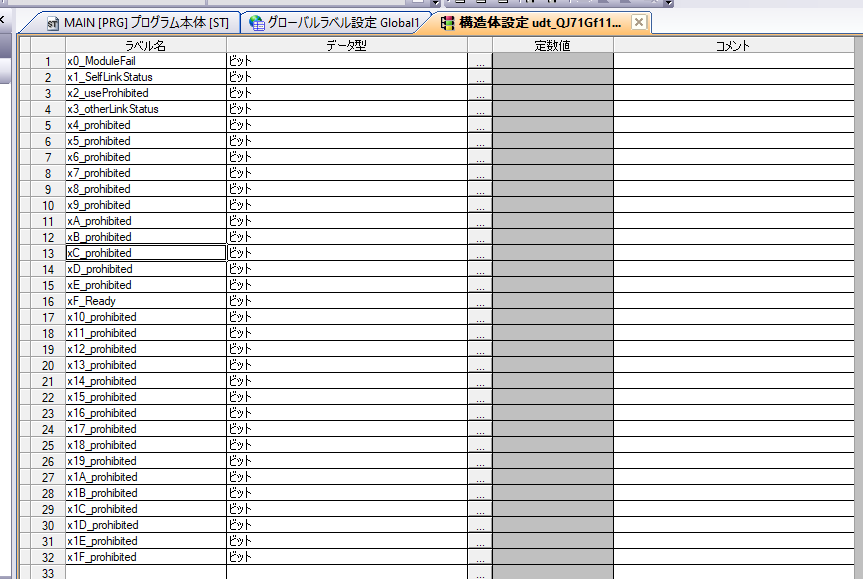Click data type cell of x5_prohibited

[347, 141]
